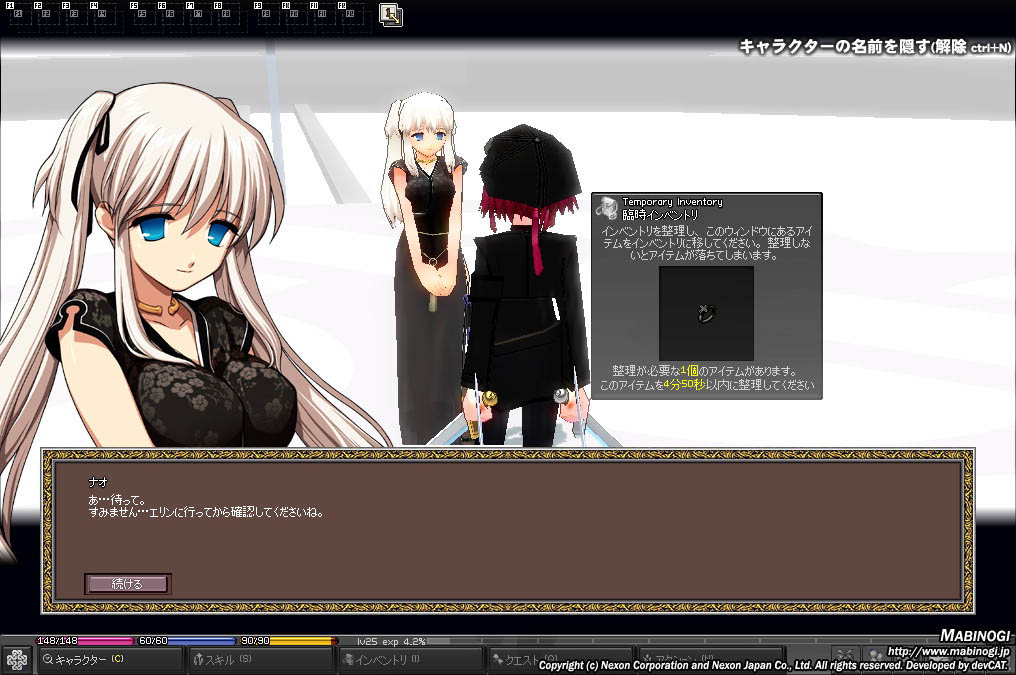Pick up the ring item in Temporary Inventory

click(x=706, y=314)
